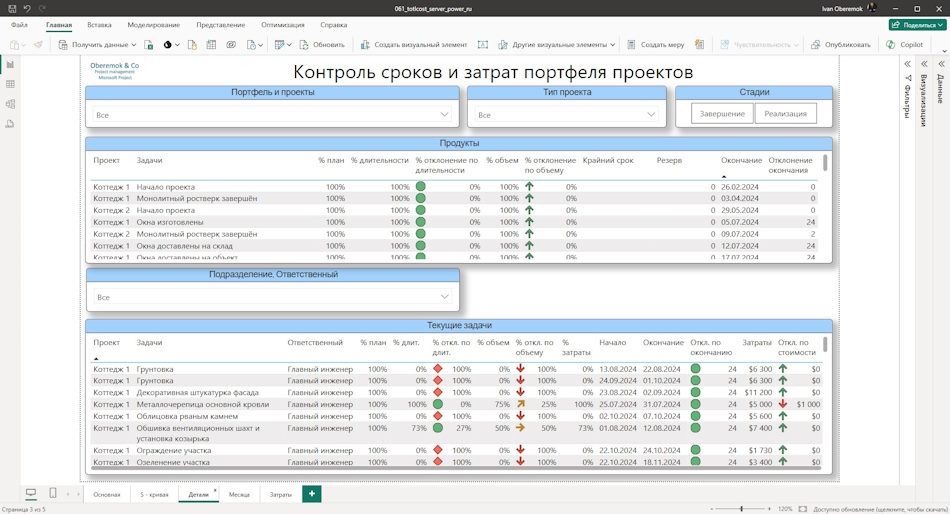Insert a text box with its icon
Viewport: 950px width, 514px height.
pyautogui.click(x=483, y=44)
